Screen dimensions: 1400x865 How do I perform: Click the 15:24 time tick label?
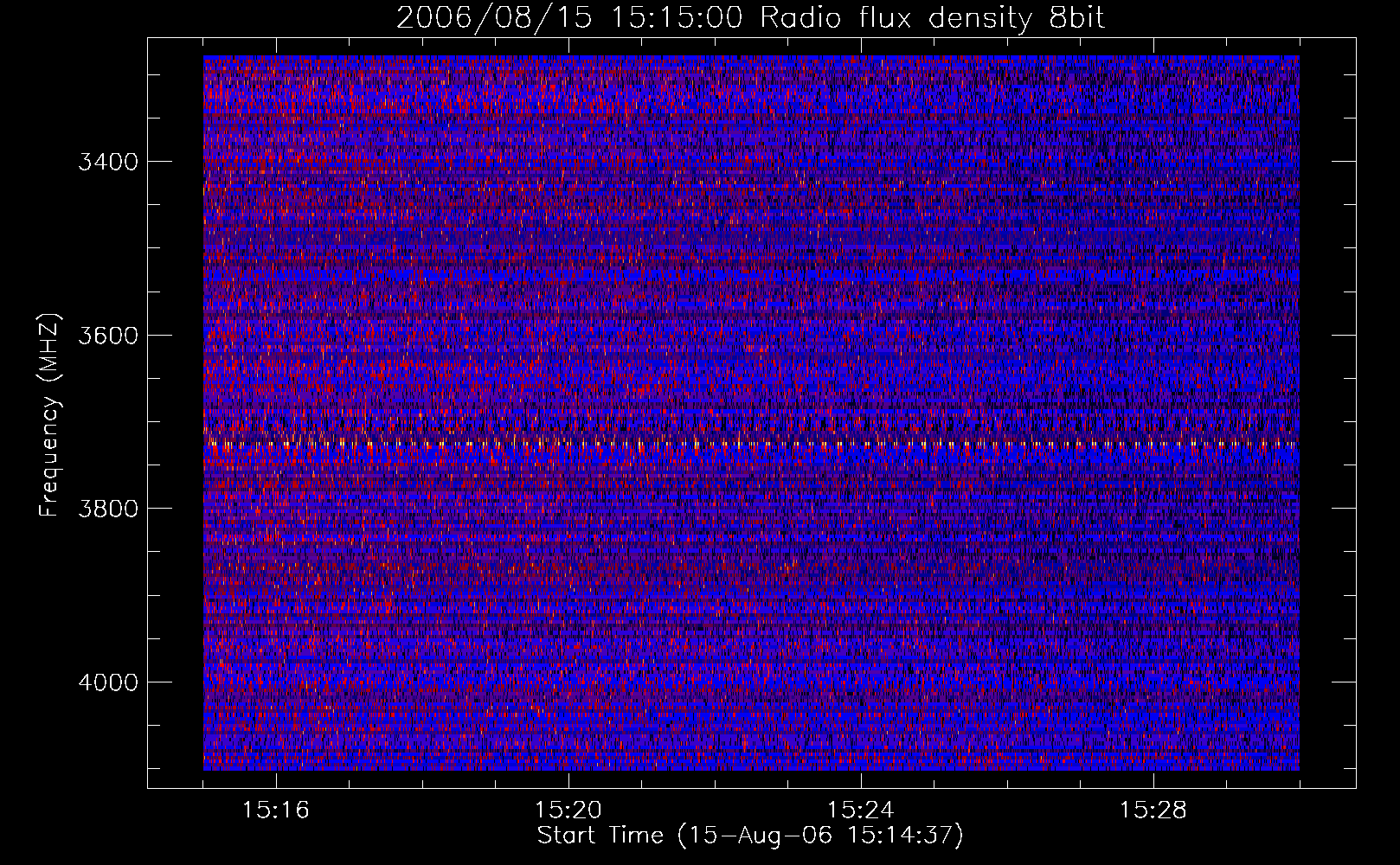tap(861, 811)
